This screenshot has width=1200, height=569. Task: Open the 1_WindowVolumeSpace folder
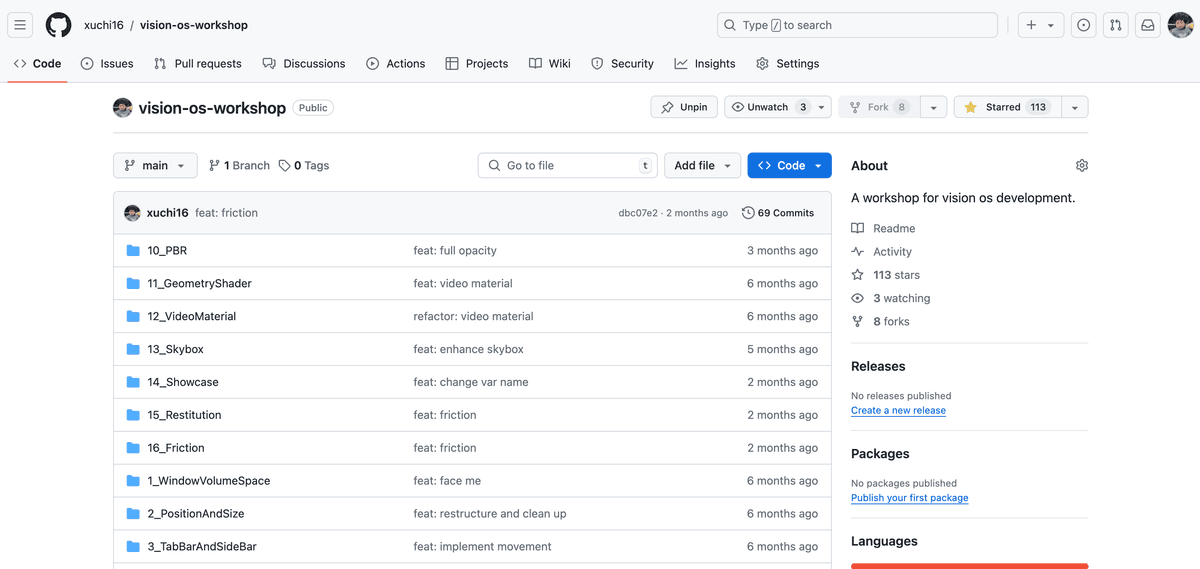(208, 481)
